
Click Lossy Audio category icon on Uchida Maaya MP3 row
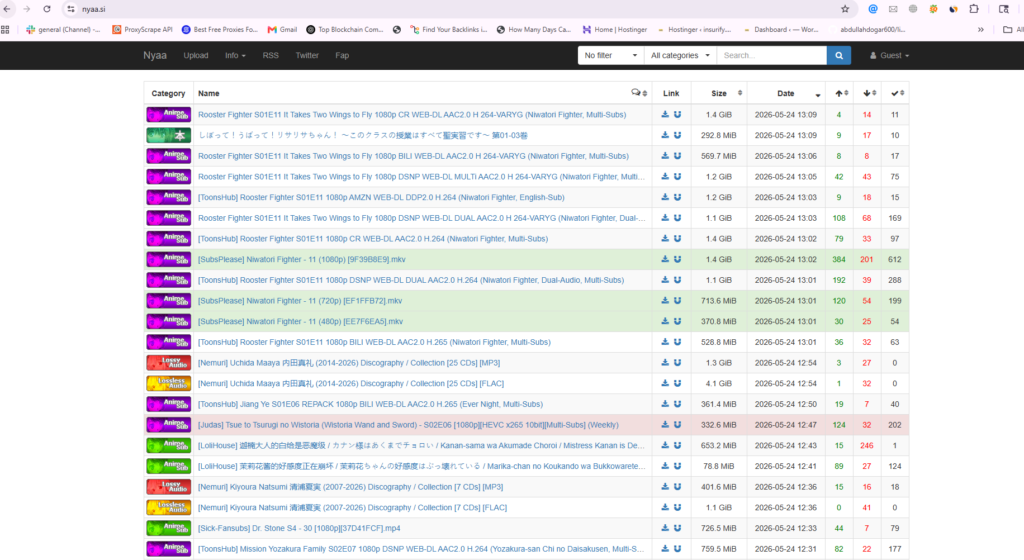click(x=168, y=363)
